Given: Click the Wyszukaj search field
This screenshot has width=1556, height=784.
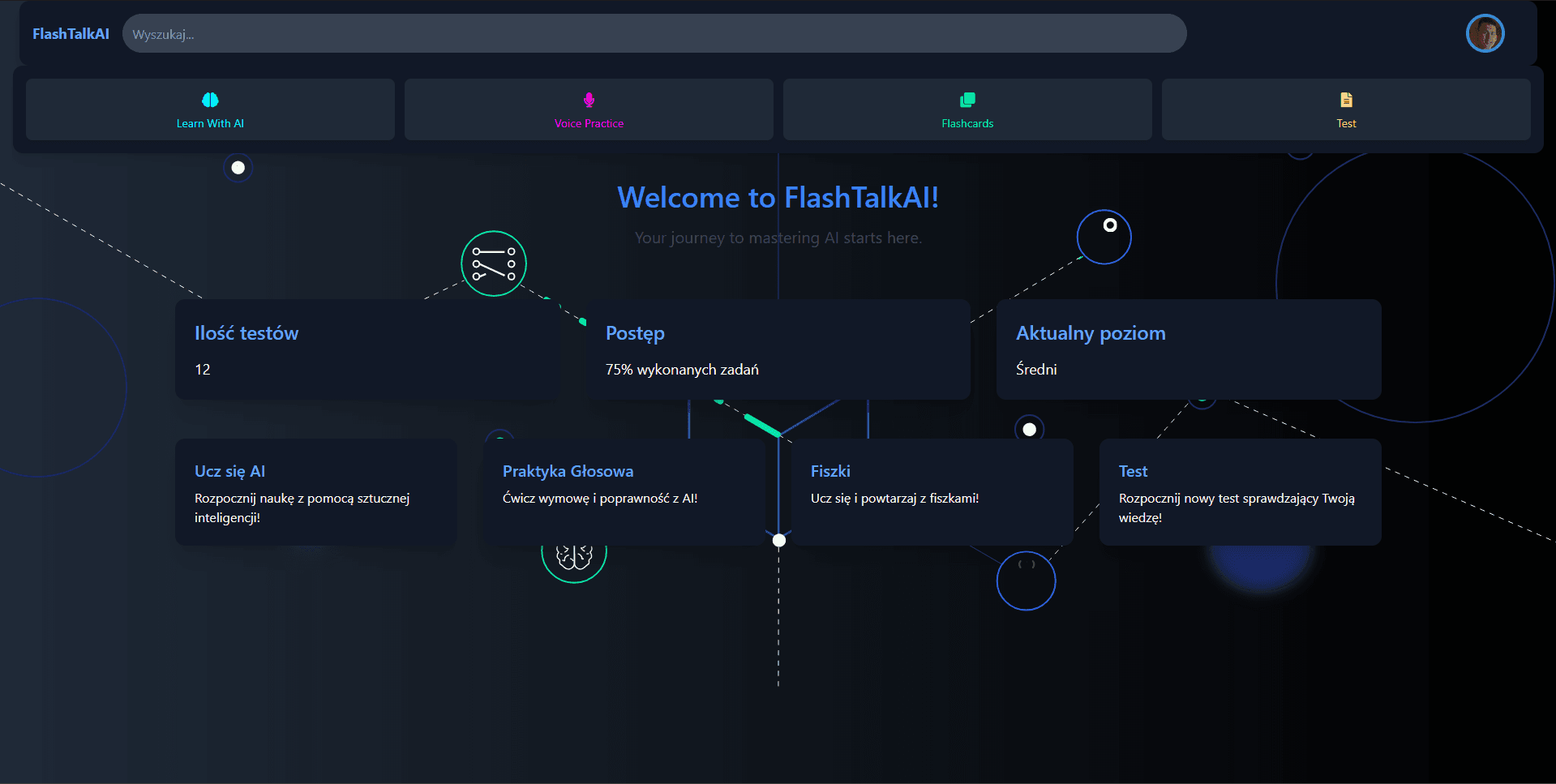Looking at the screenshot, I should [654, 33].
